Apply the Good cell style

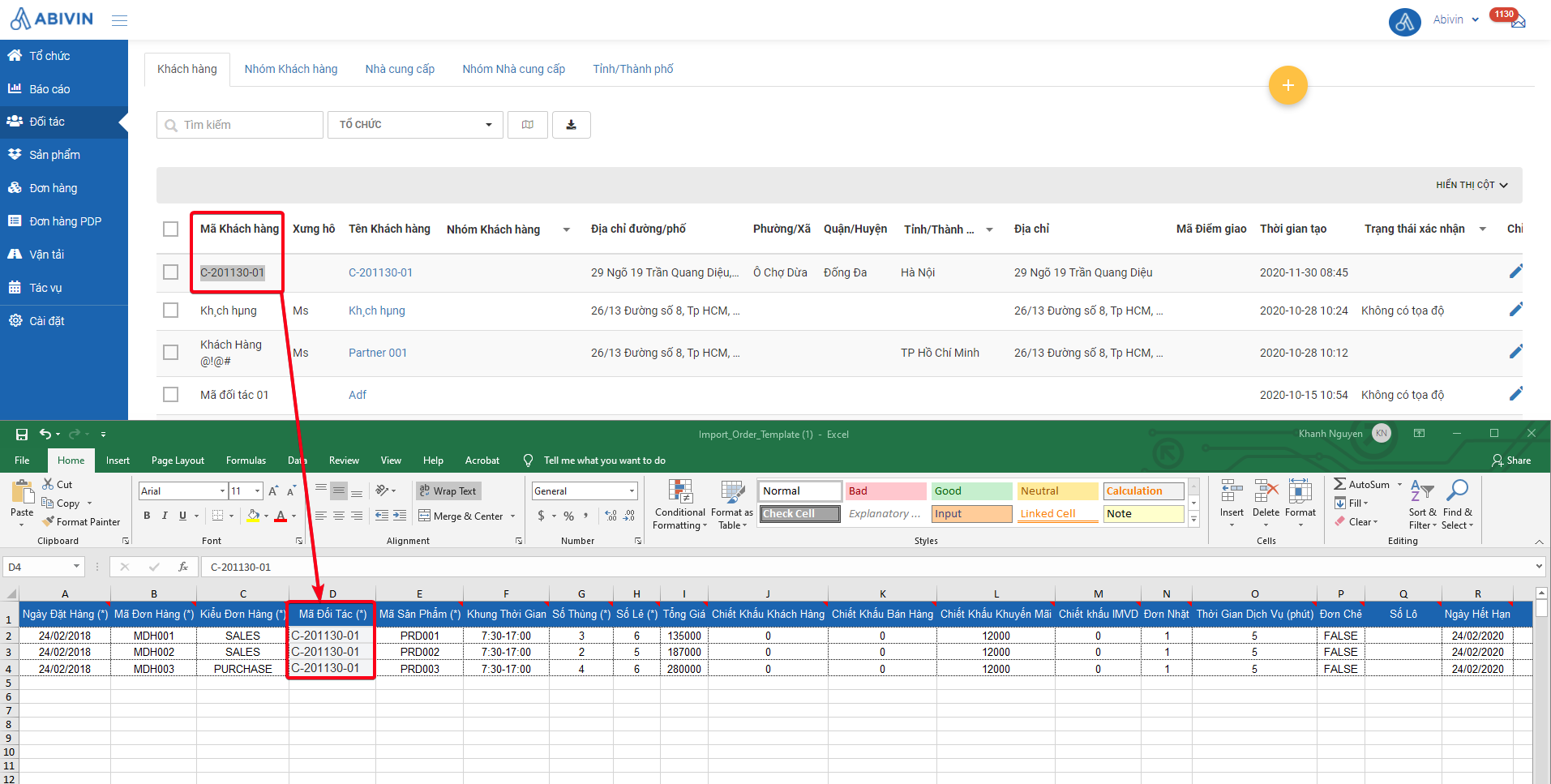click(971, 491)
